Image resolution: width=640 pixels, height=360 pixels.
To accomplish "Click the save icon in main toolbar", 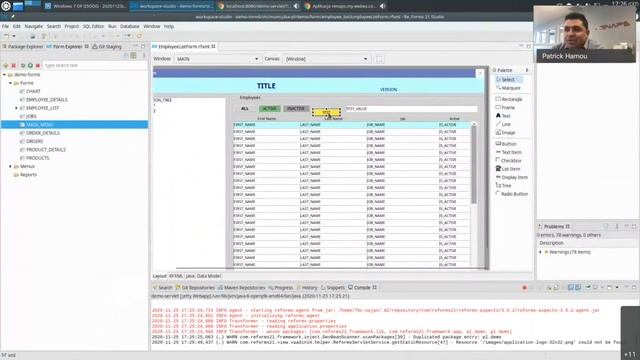I will [33, 36].
